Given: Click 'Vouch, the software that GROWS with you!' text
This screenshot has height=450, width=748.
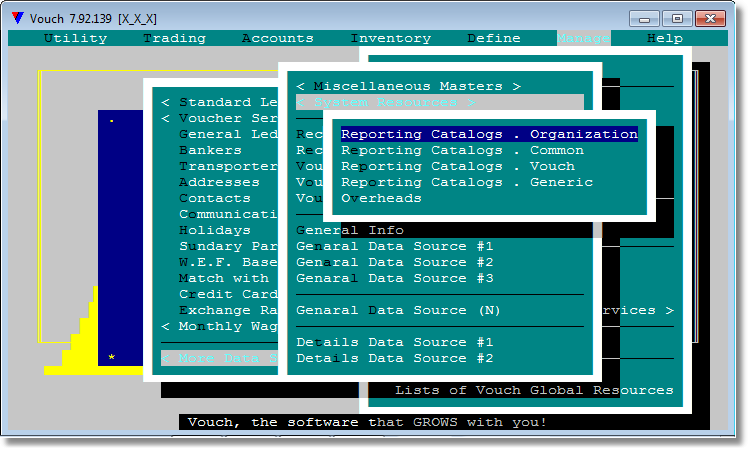Looking at the screenshot, I should click(367, 422).
